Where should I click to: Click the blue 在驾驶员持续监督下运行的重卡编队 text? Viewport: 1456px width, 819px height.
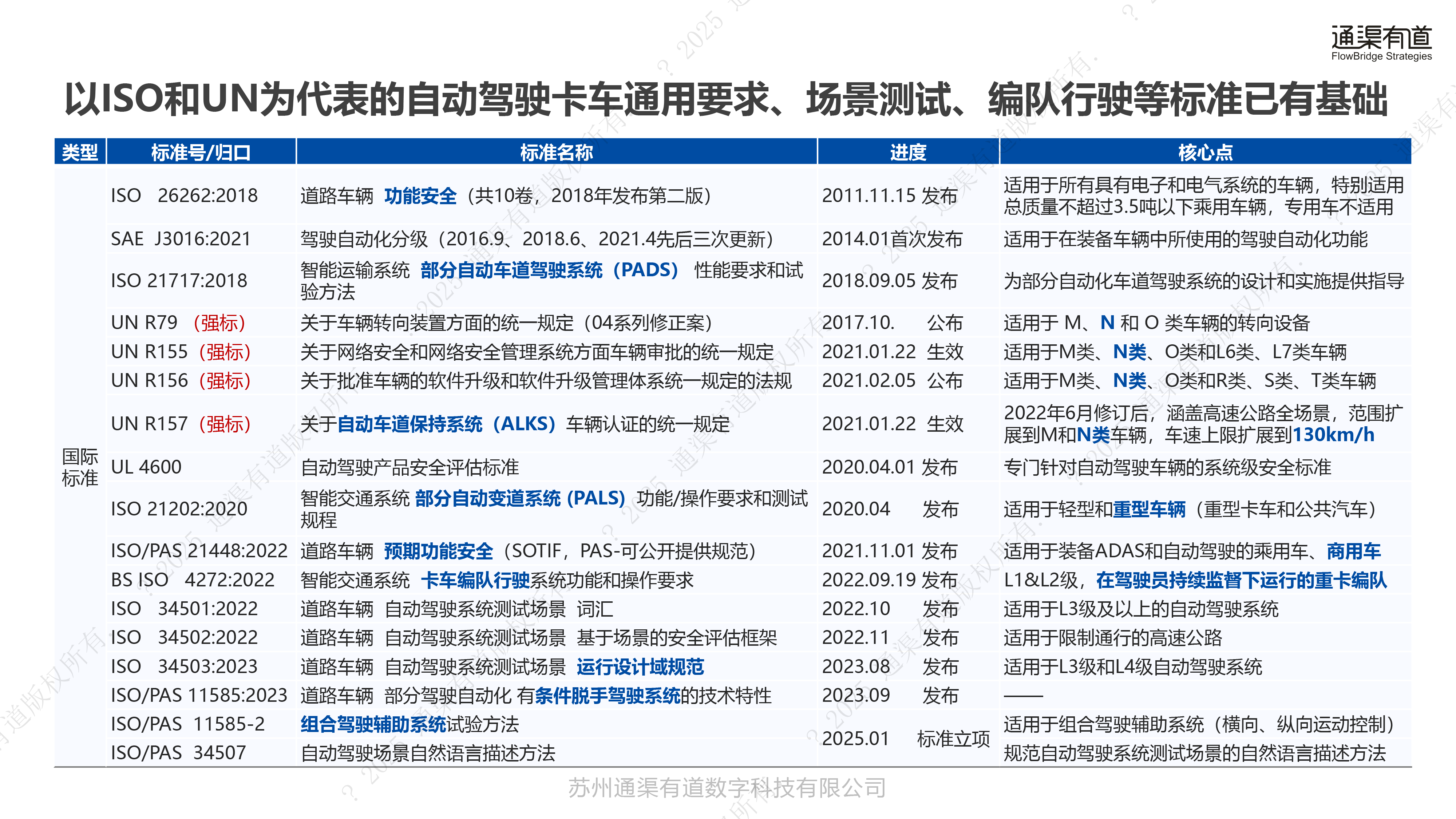tap(1241, 580)
